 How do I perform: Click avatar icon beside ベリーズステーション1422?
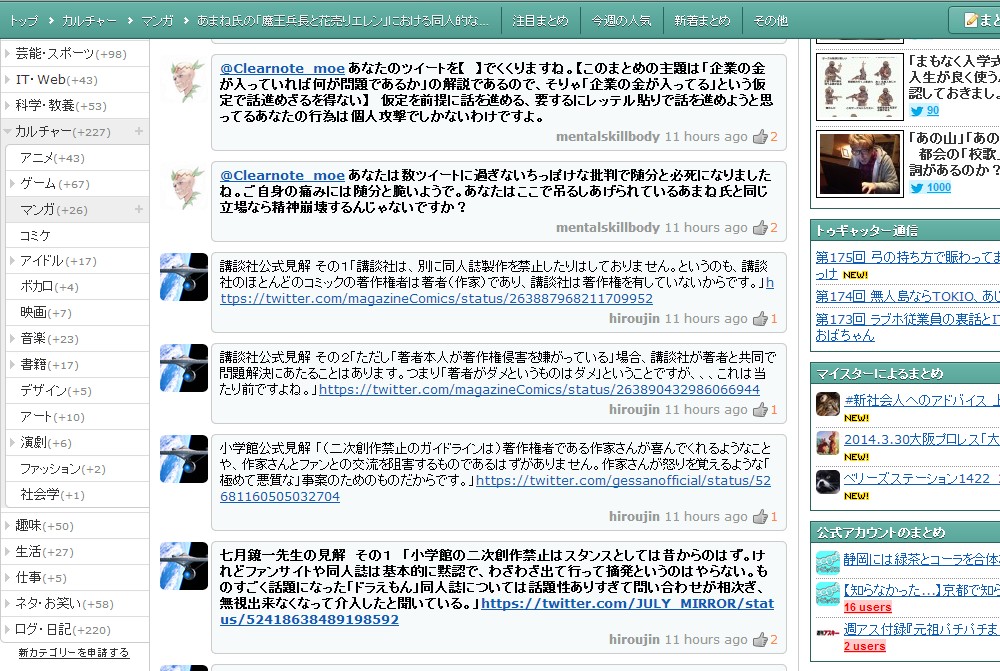(828, 482)
